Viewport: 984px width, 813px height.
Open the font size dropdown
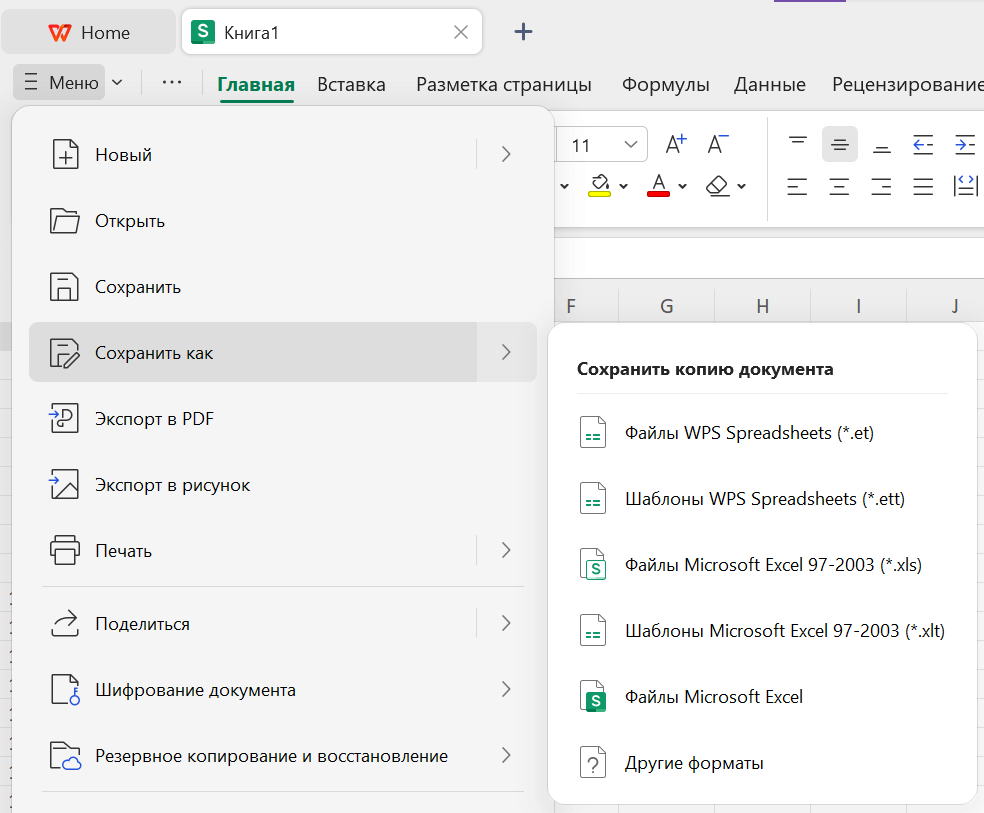pyautogui.click(x=631, y=145)
